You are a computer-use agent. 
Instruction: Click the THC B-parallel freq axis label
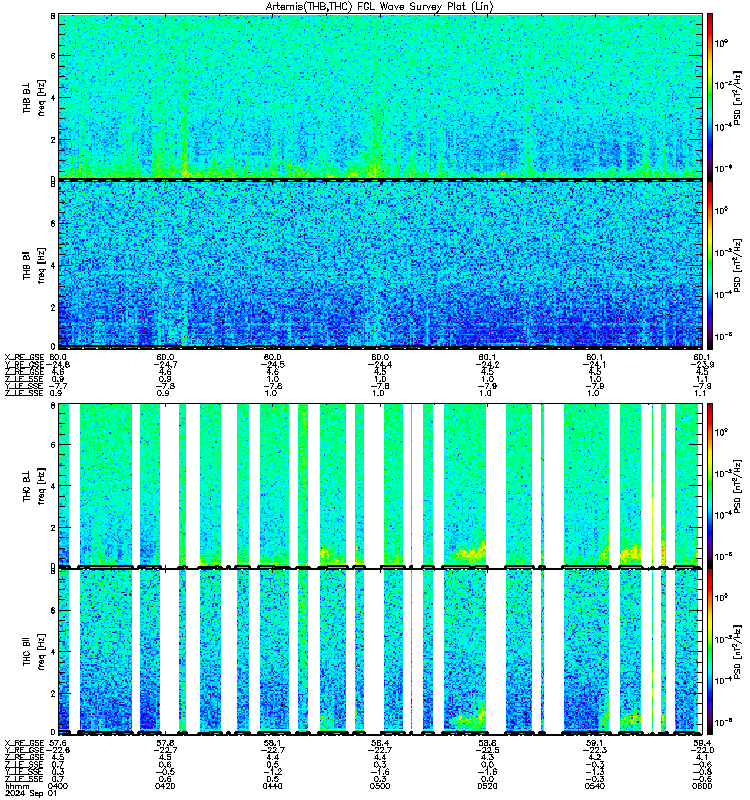(x=34, y=652)
